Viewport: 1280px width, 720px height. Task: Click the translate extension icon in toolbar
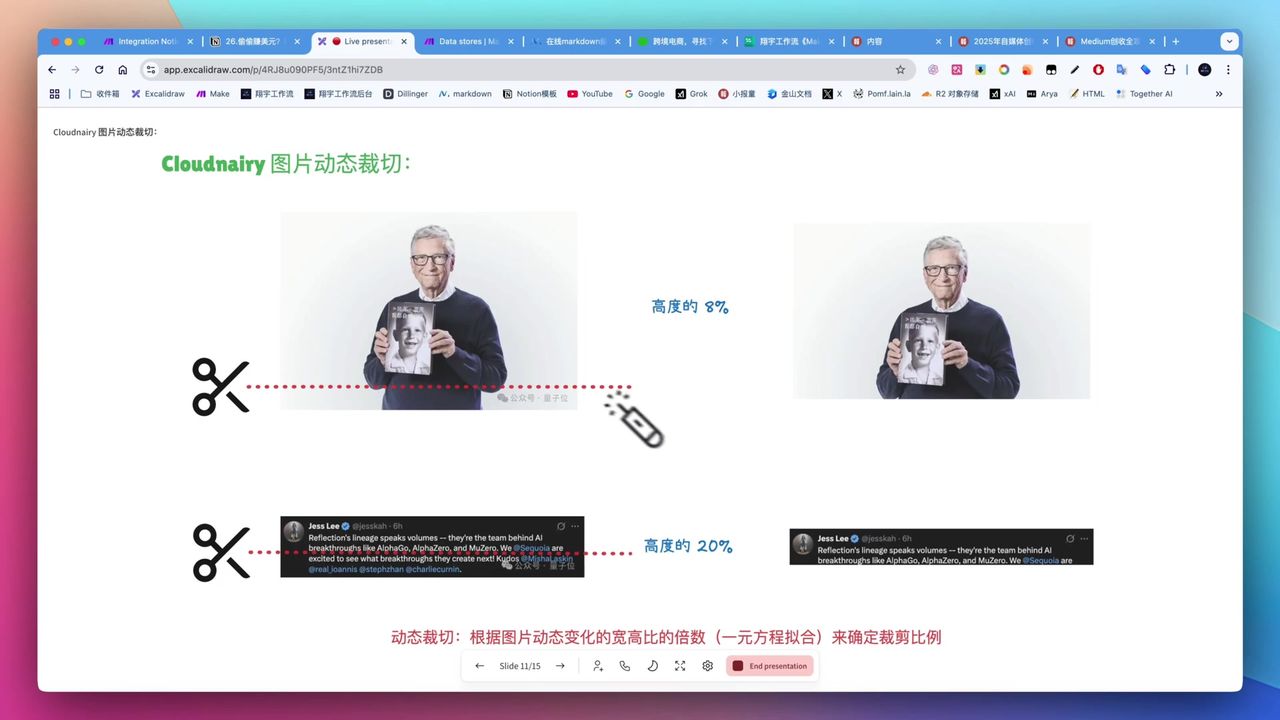pos(1122,69)
